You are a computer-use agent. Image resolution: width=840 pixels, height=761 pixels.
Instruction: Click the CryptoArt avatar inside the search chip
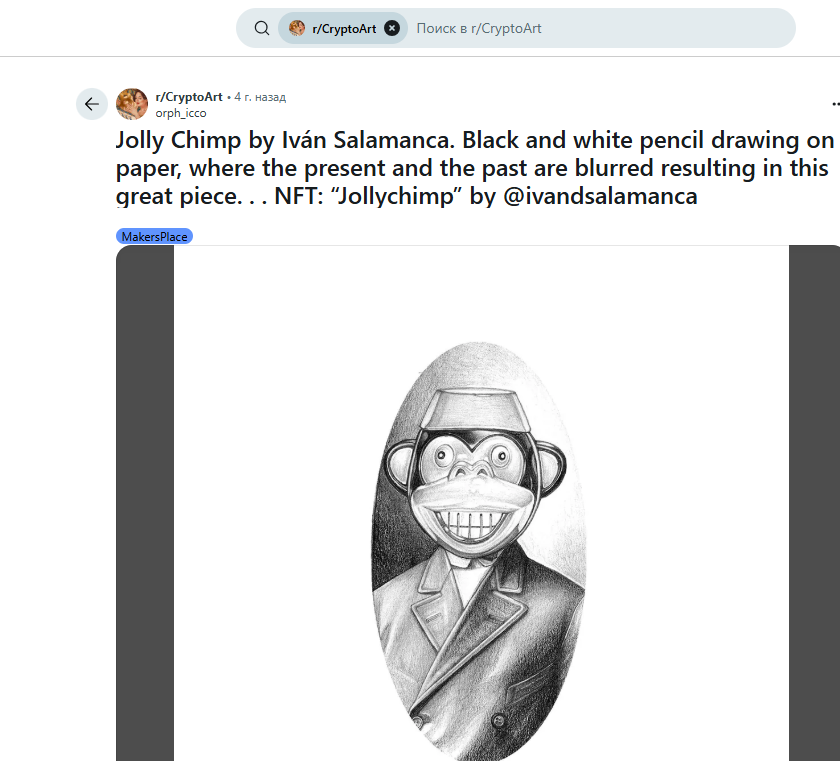point(297,28)
